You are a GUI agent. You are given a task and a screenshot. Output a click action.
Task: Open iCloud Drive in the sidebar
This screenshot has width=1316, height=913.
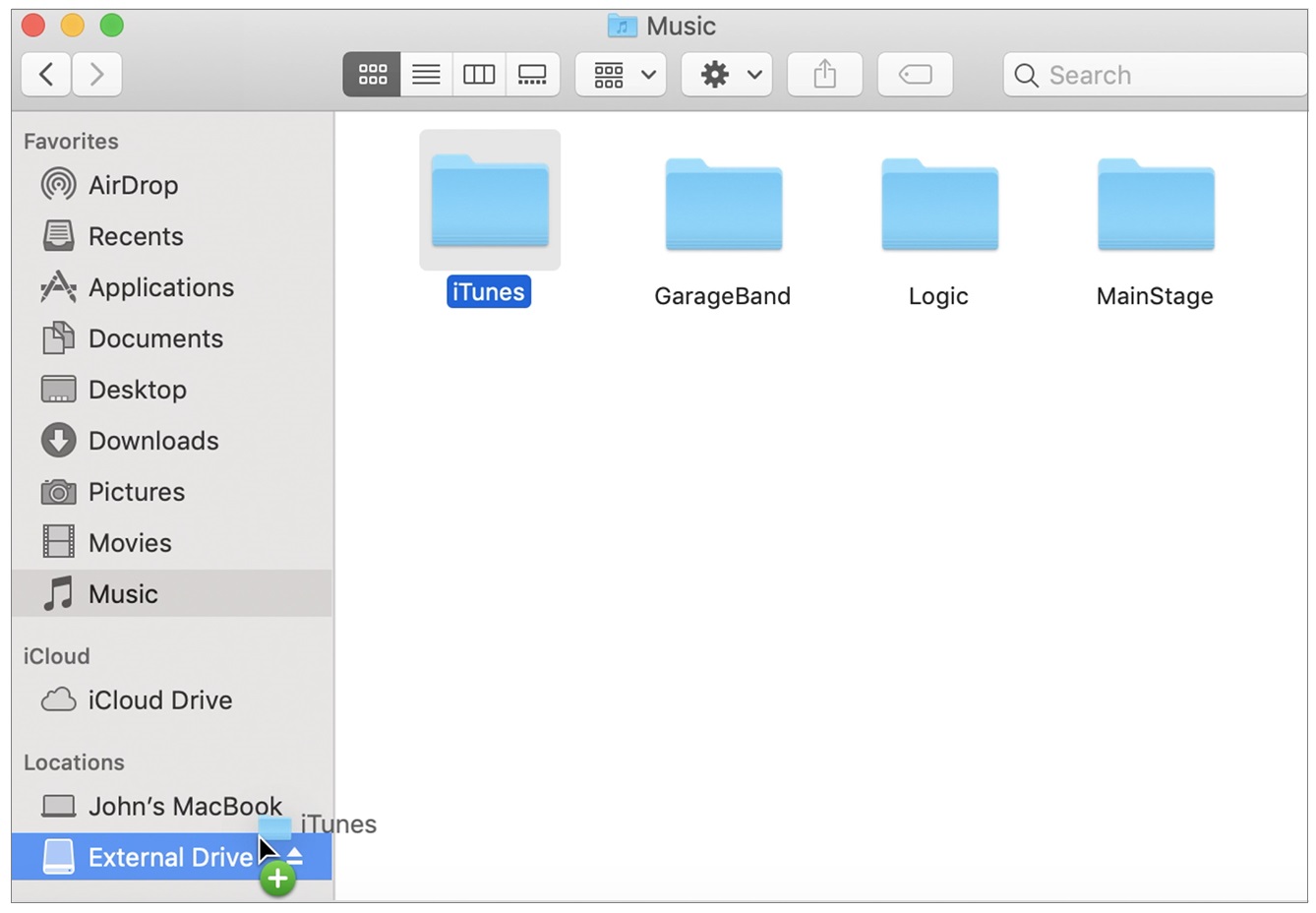coord(172,700)
